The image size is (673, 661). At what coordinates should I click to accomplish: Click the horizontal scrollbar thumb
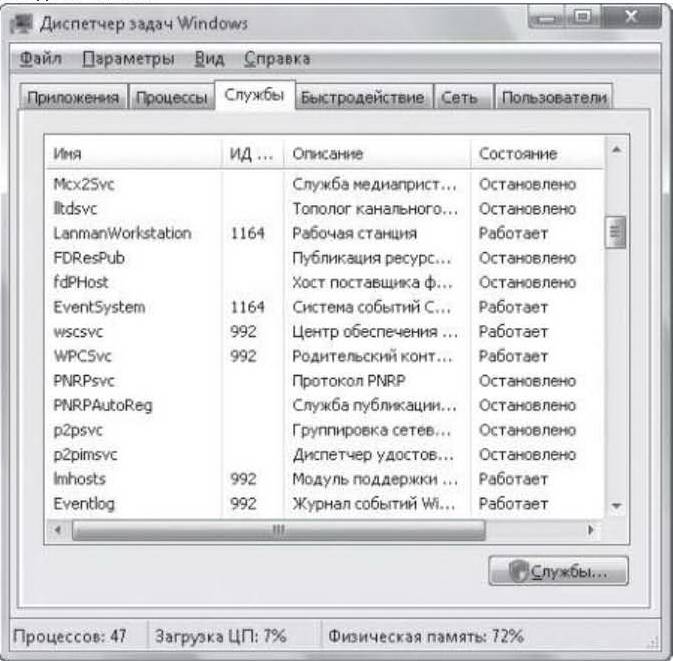(x=279, y=530)
